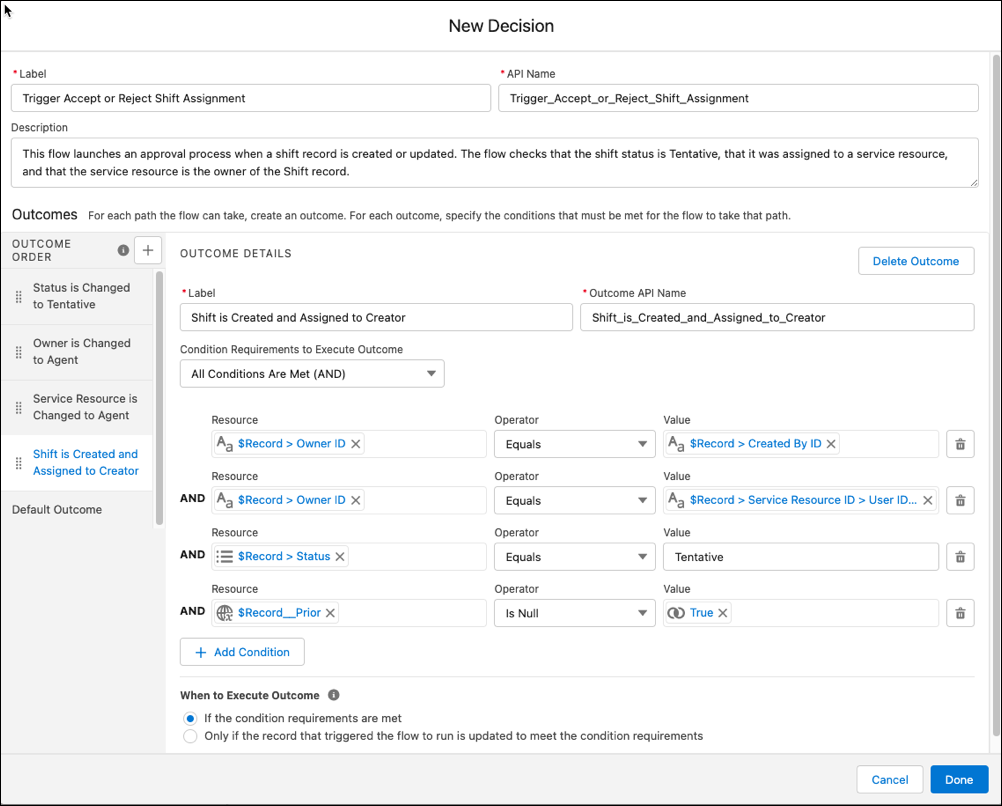Open the Is Null operator dropdown
Viewport: 1002px width, 806px height.
[x=574, y=613]
